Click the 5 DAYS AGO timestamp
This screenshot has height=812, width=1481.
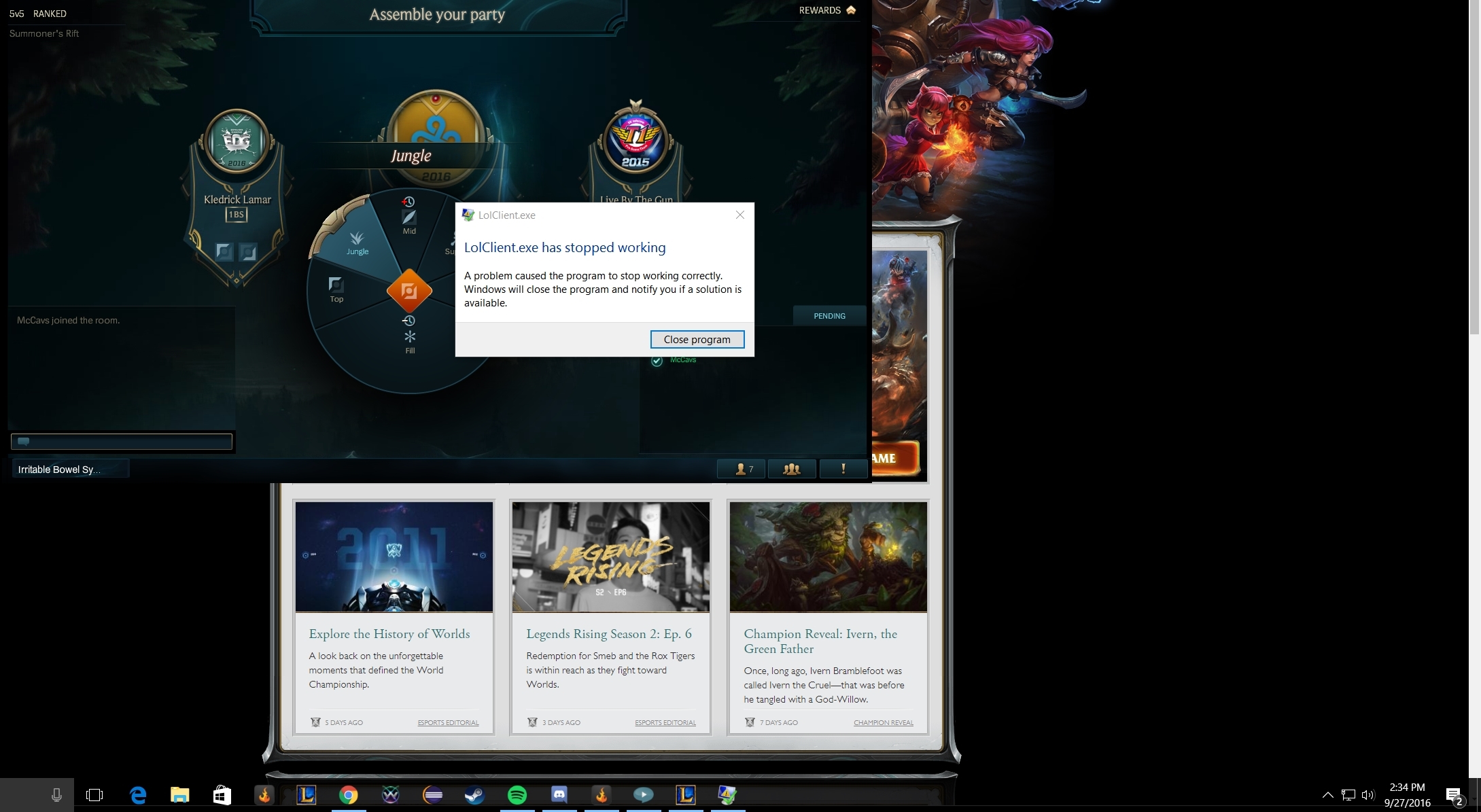click(344, 722)
